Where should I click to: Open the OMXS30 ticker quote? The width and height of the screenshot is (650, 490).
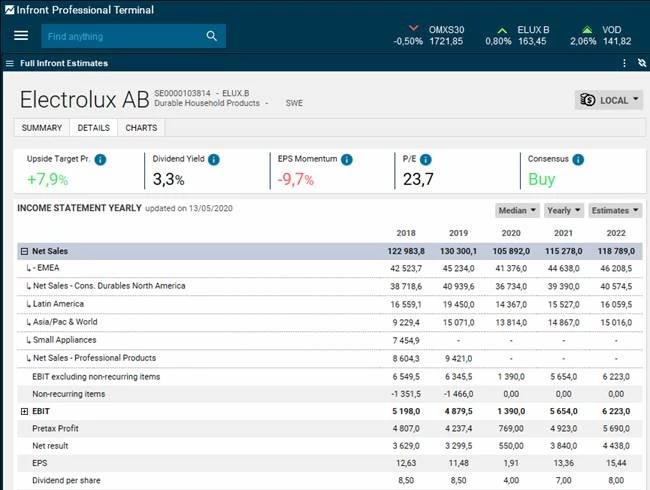click(429, 36)
